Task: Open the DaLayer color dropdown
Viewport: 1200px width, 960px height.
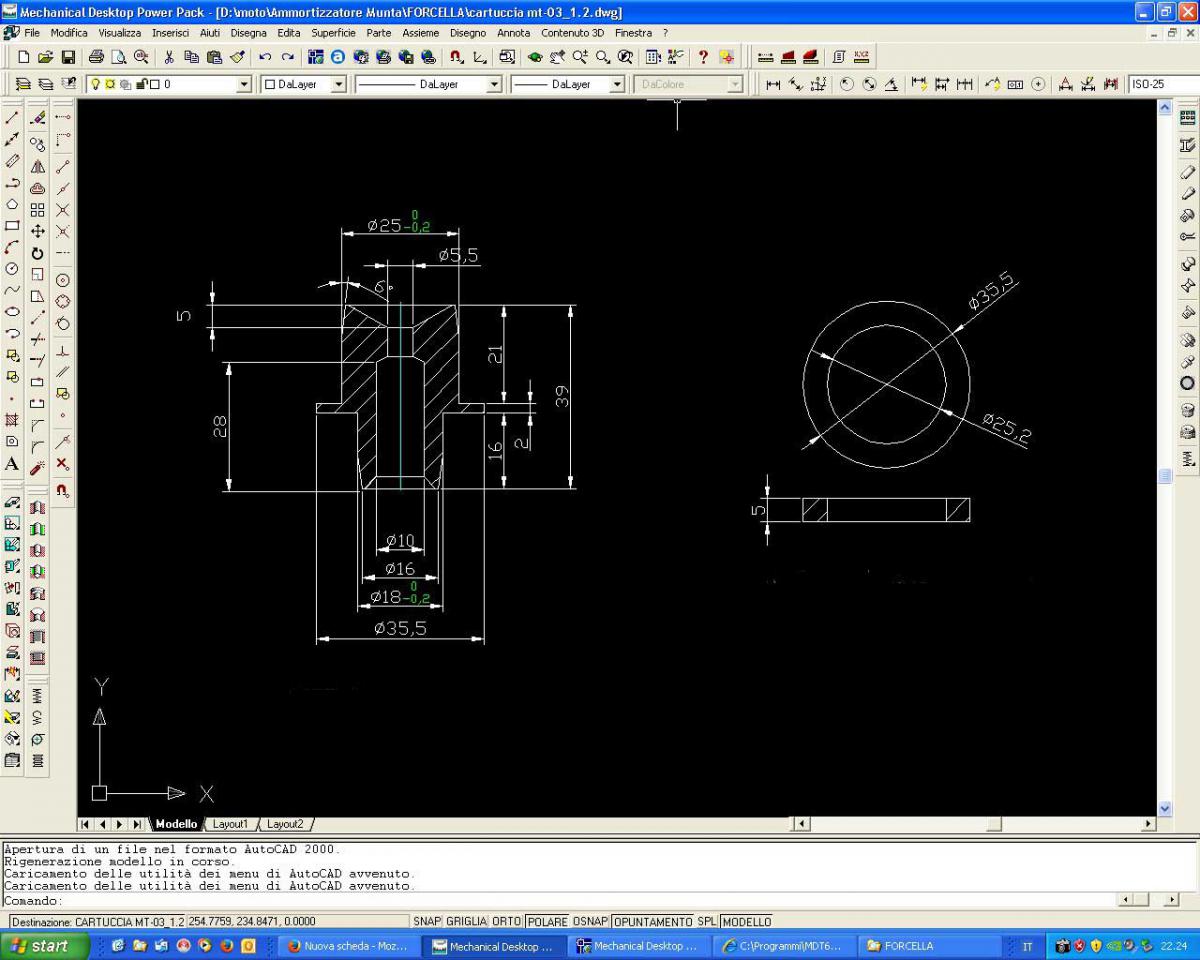Action: coord(338,85)
